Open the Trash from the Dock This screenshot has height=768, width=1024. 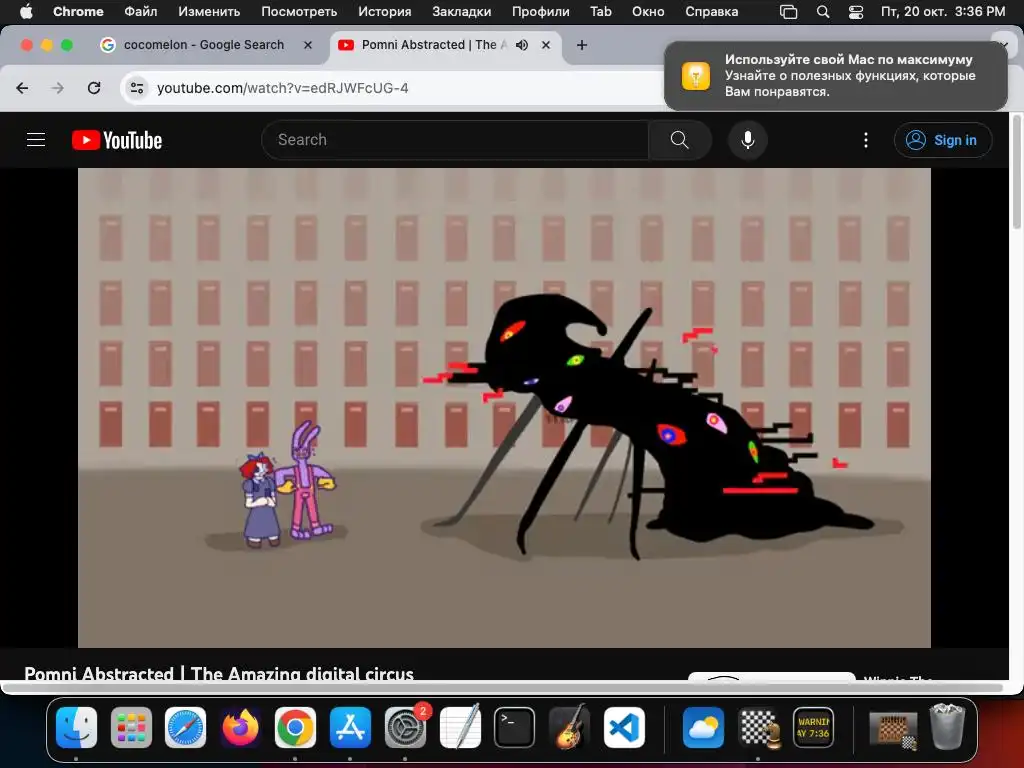click(x=947, y=727)
